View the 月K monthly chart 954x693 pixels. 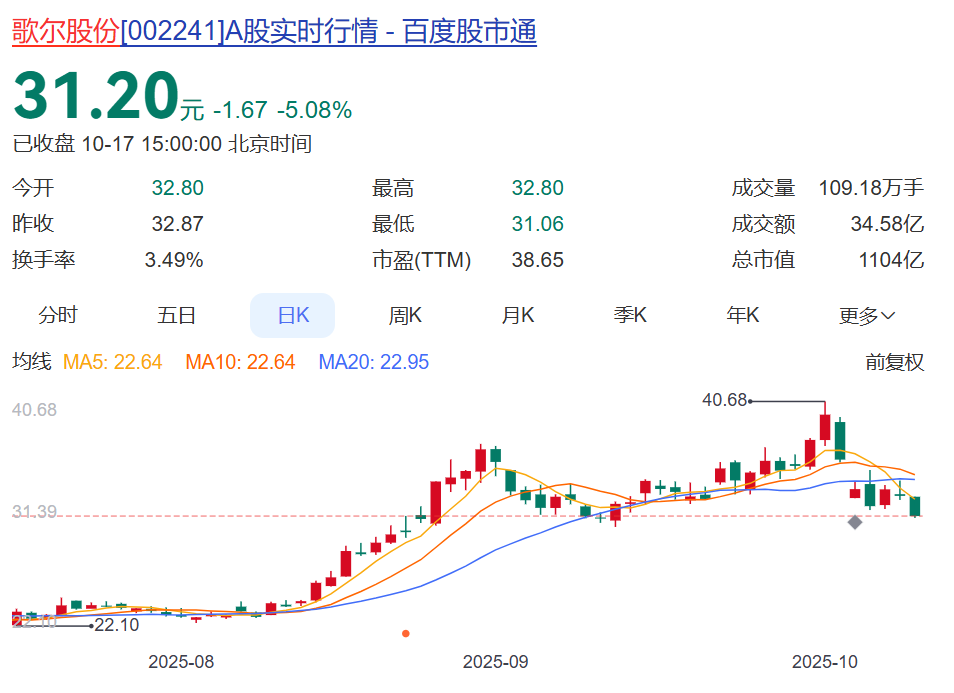pos(516,314)
